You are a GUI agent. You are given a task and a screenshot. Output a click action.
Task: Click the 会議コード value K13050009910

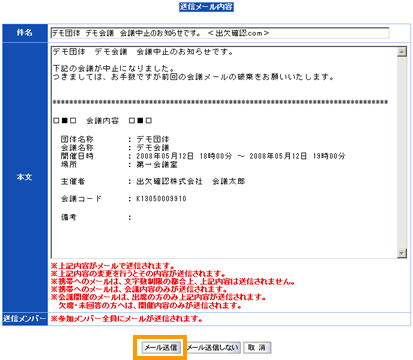coord(161,199)
